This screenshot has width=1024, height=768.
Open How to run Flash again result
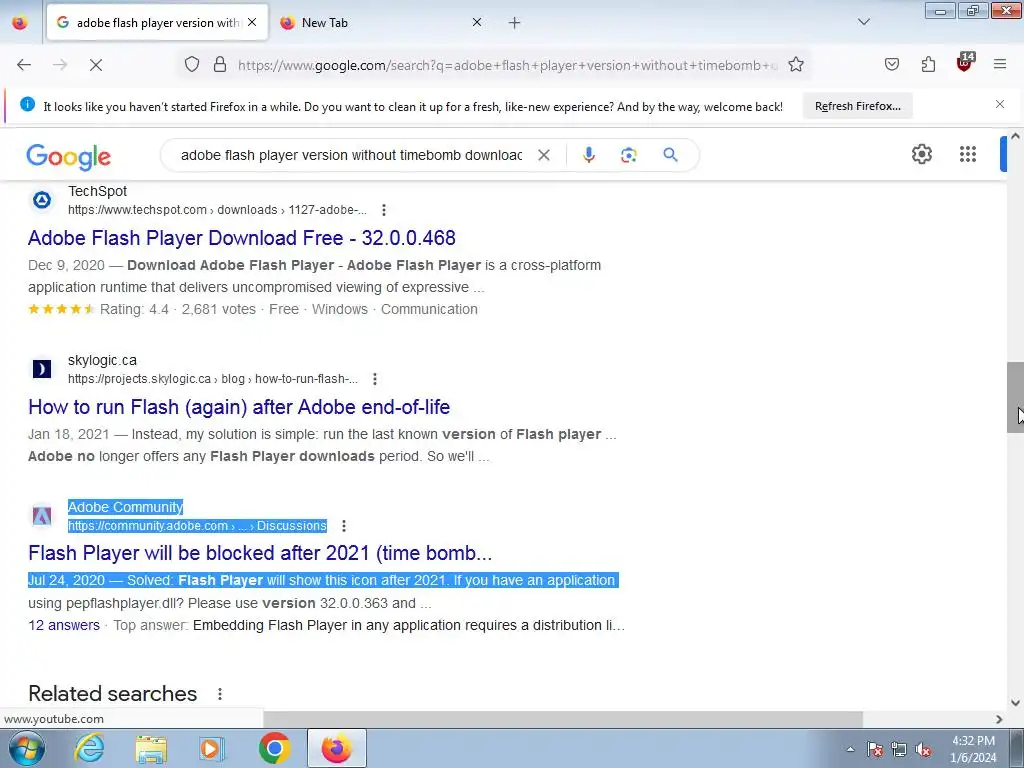[239, 407]
